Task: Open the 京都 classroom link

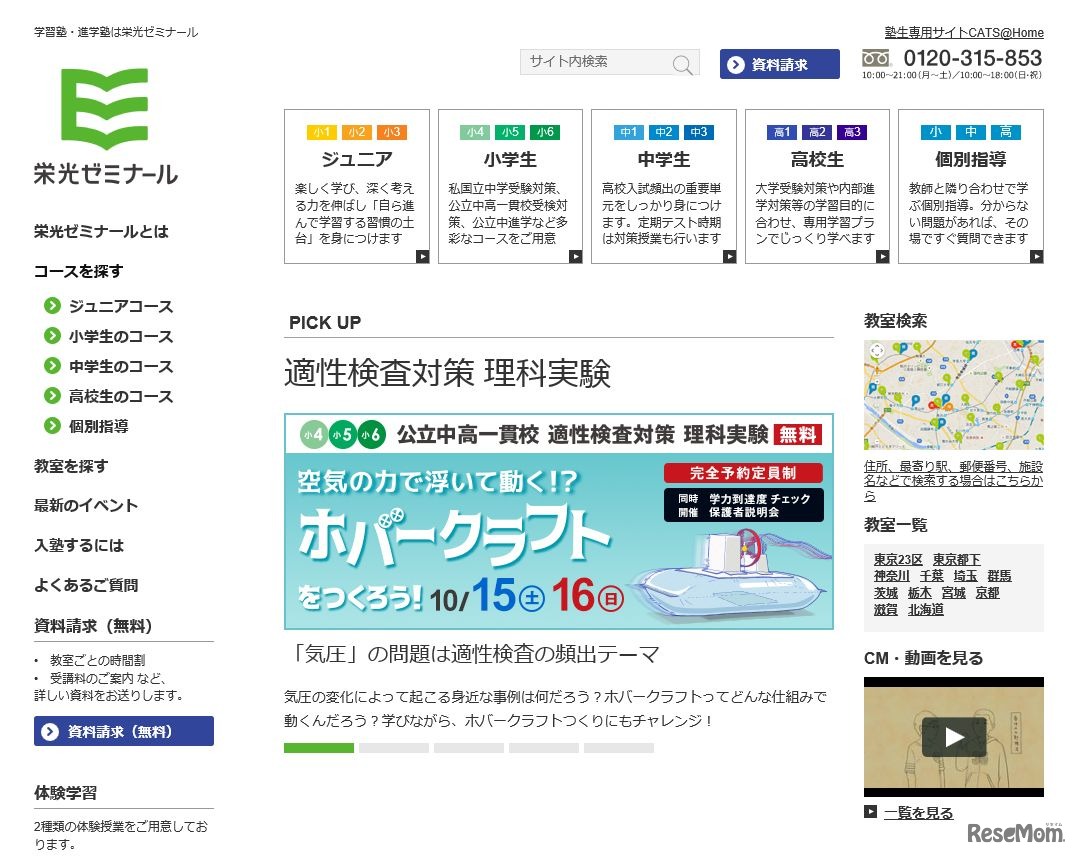Action: click(x=987, y=593)
